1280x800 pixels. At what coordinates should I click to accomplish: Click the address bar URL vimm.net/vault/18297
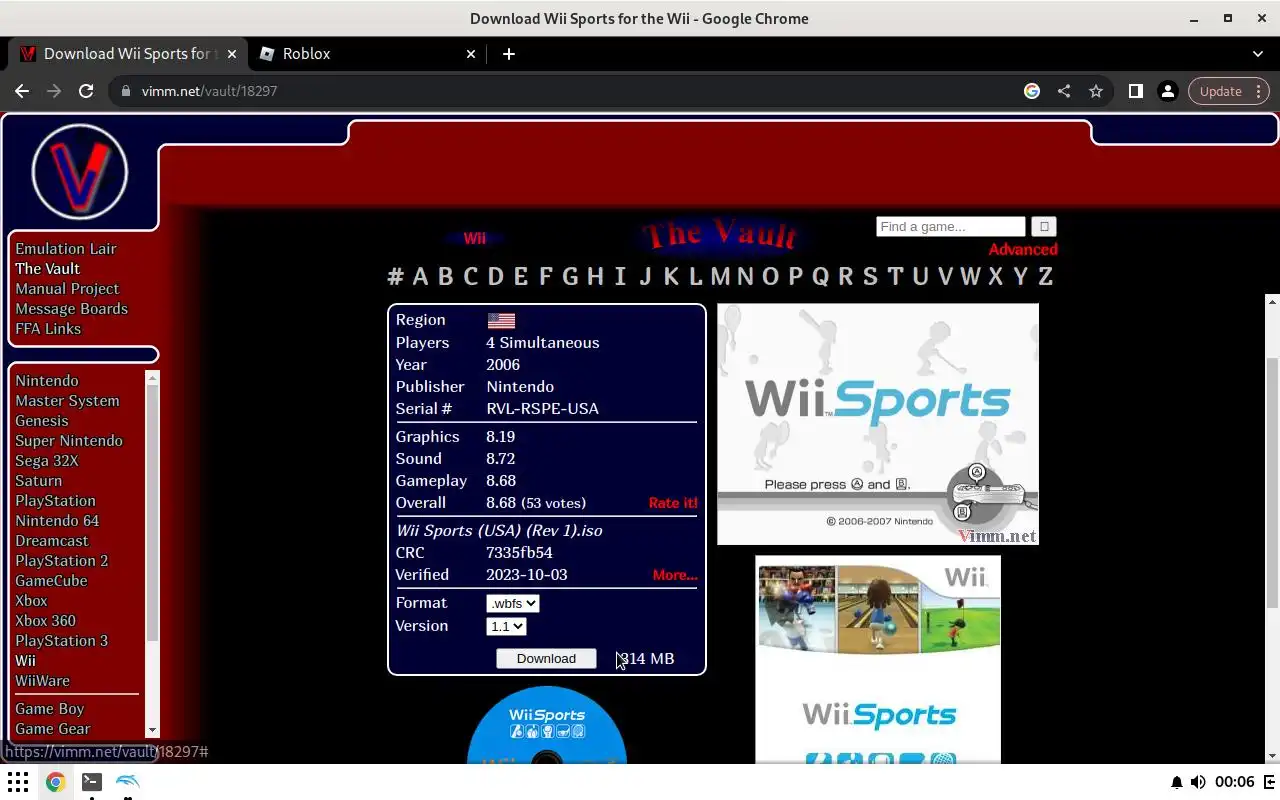tap(209, 91)
